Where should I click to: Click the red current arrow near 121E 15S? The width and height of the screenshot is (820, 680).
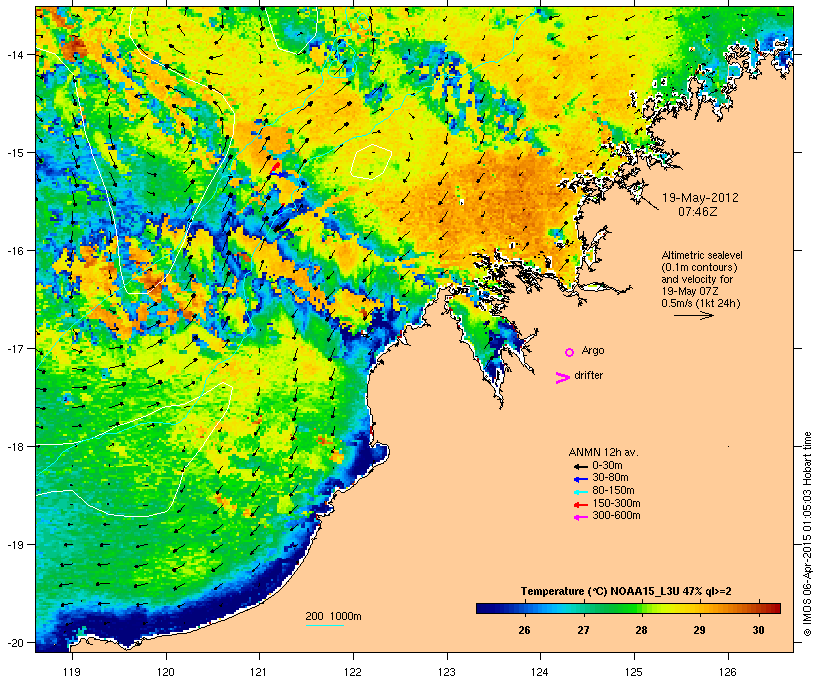(275, 167)
